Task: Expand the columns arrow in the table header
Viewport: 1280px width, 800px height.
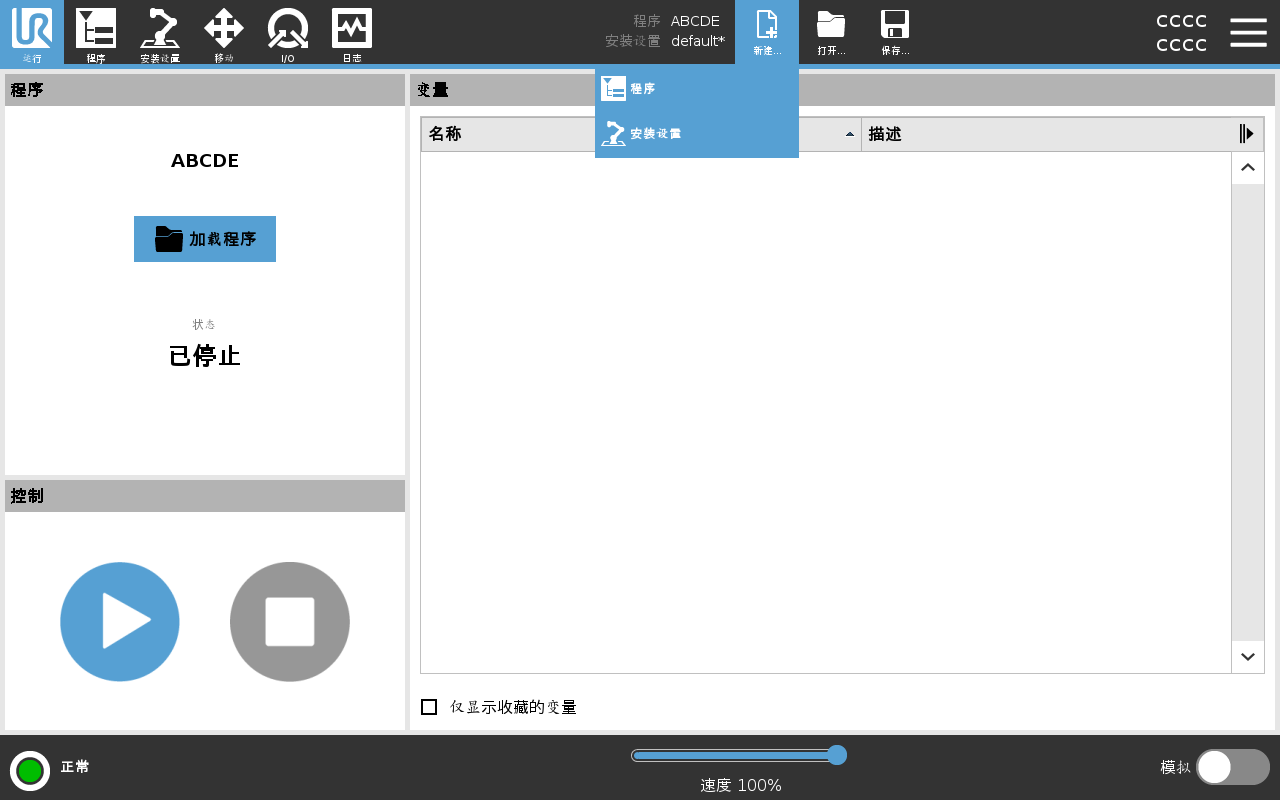Action: pos(1246,134)
